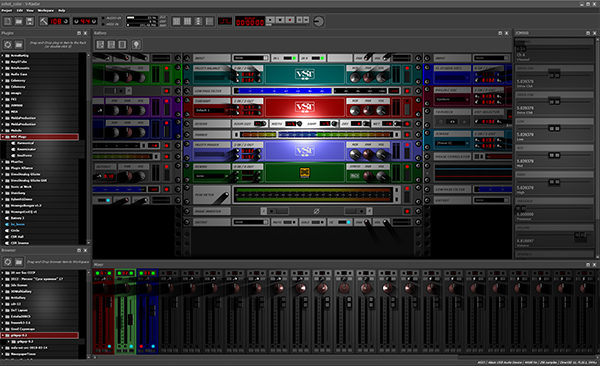
Task: Select the third workspace layout icon in the toolbar
Action: coord(198,21)
